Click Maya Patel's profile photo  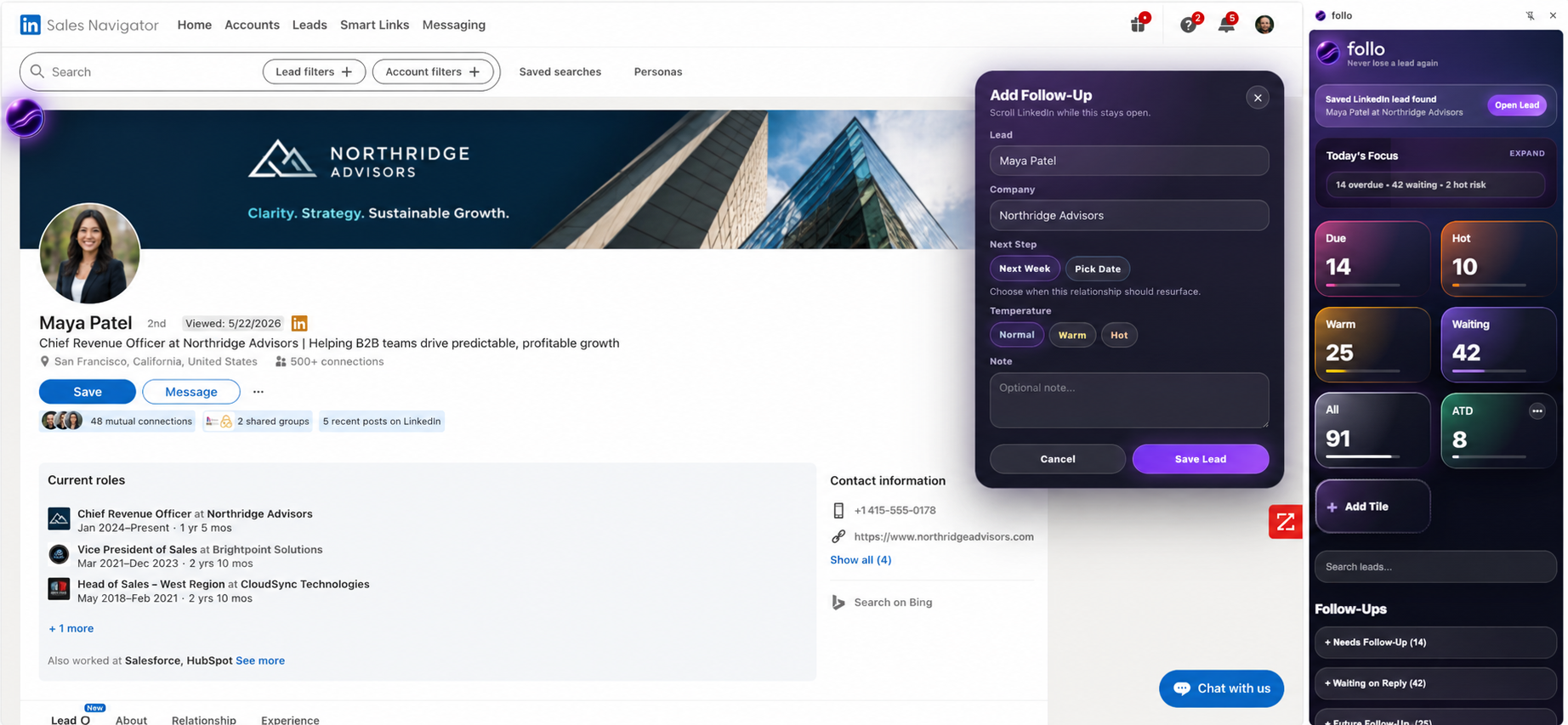(x=89, y=253)
